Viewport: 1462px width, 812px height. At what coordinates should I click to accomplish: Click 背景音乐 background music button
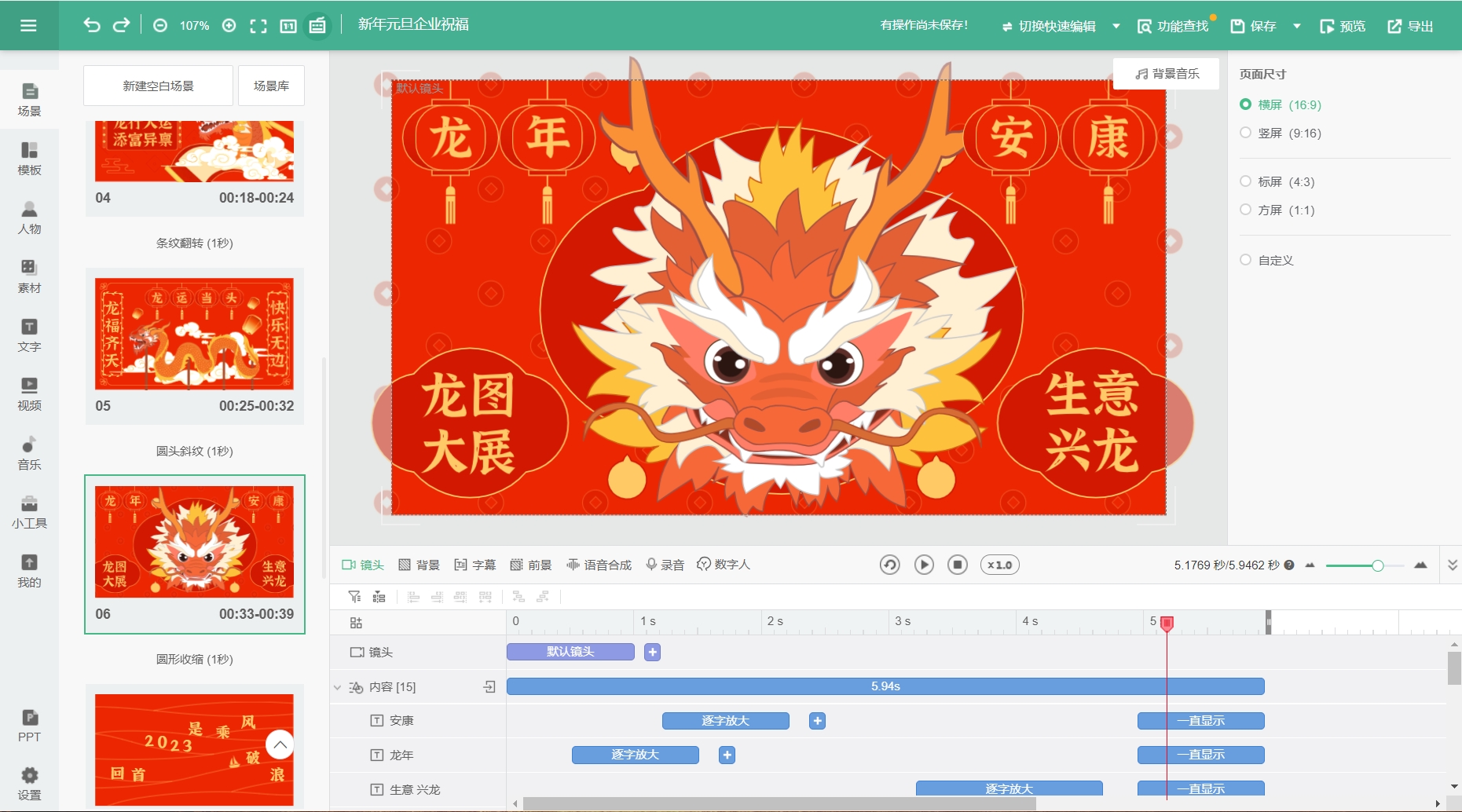[x=1167, y=74]
